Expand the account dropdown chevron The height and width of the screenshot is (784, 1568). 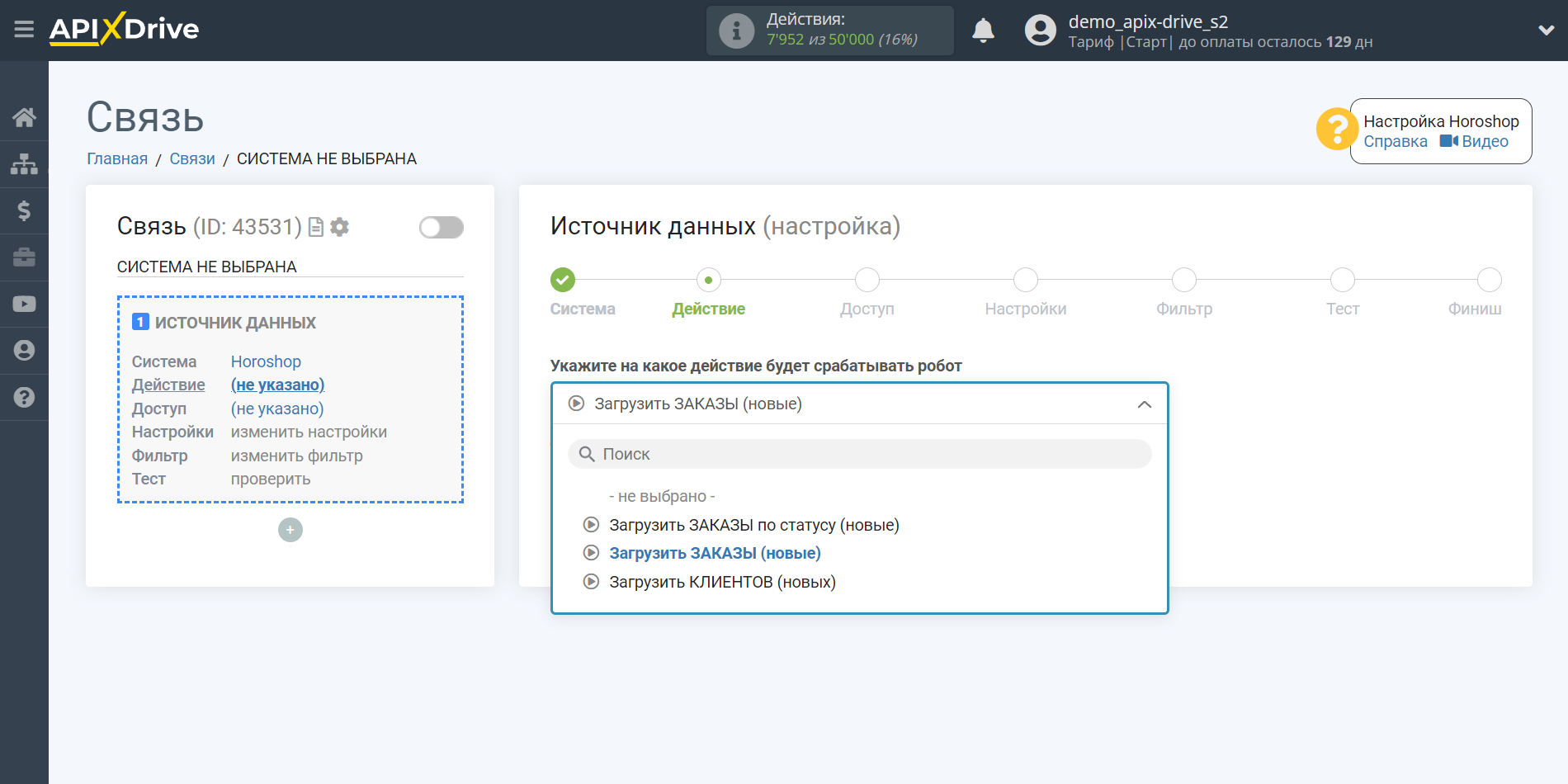[x=1546, y=30]
